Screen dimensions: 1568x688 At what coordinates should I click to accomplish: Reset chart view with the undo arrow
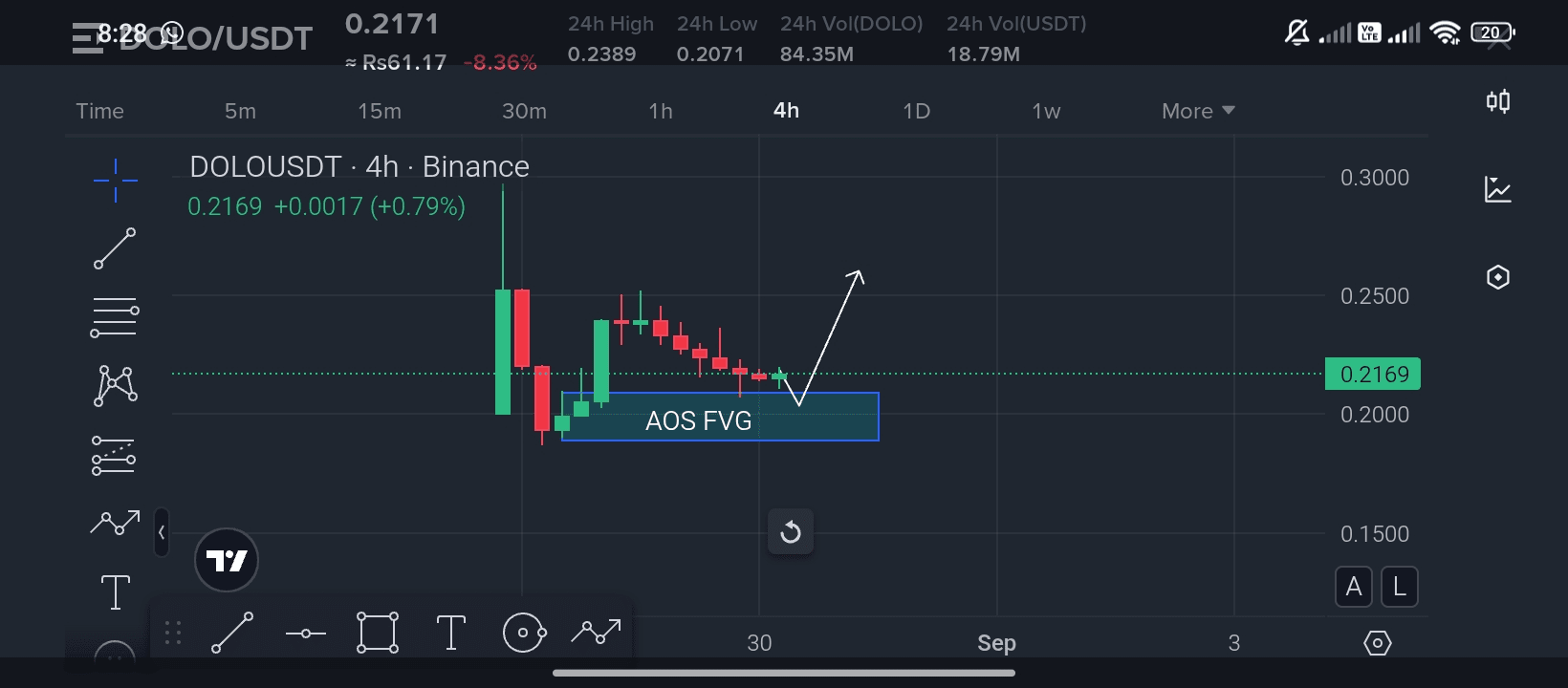click(791, 531)
